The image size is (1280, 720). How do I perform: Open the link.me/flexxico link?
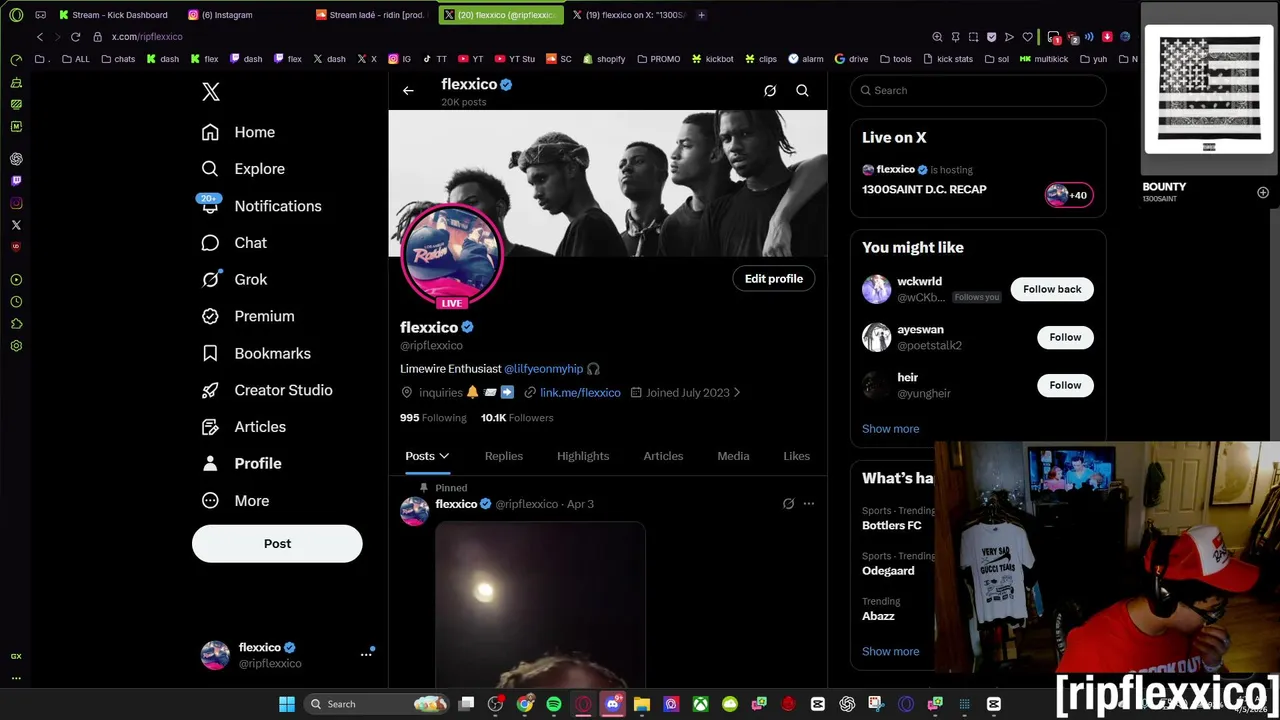[x=580, y=393]
